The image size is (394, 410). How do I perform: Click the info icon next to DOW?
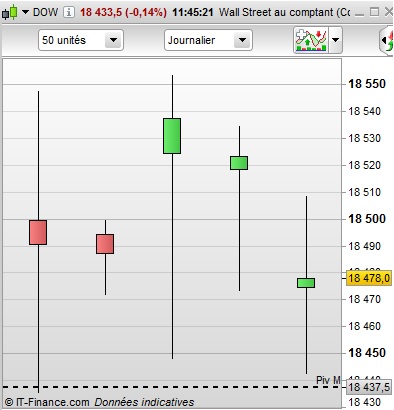coord(69,12)
